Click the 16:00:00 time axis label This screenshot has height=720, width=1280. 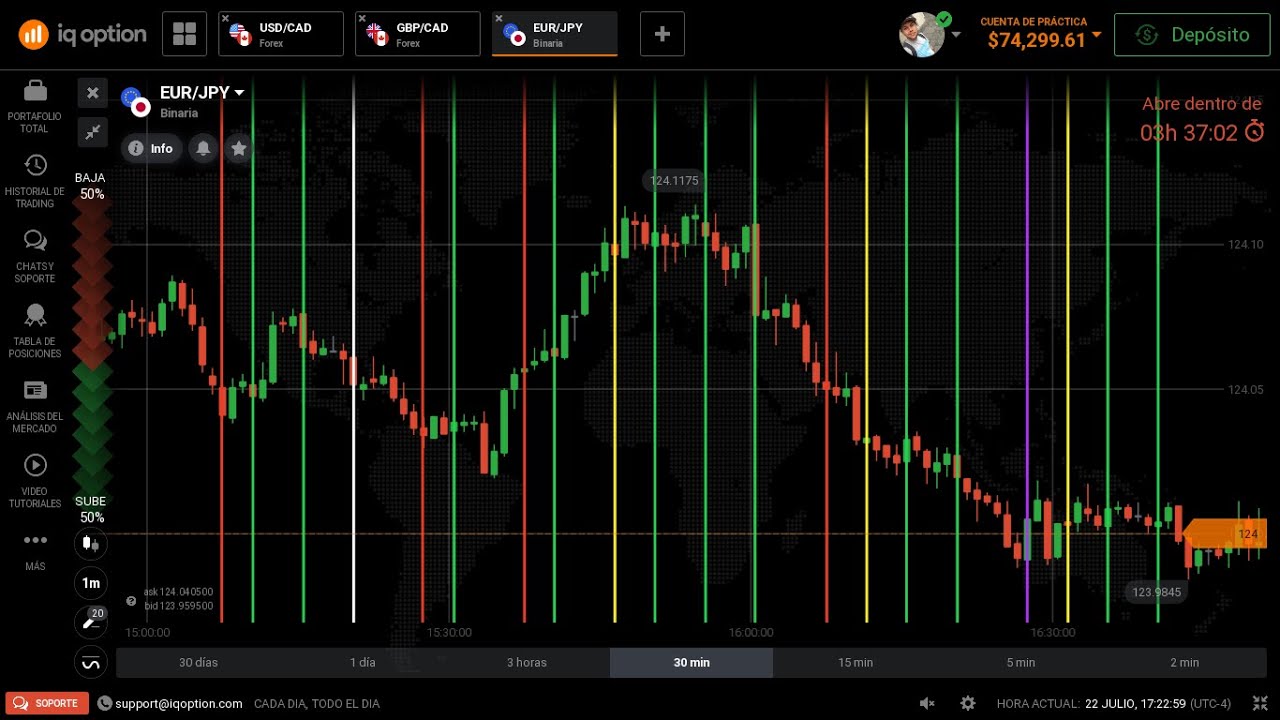tap(751, 633)
